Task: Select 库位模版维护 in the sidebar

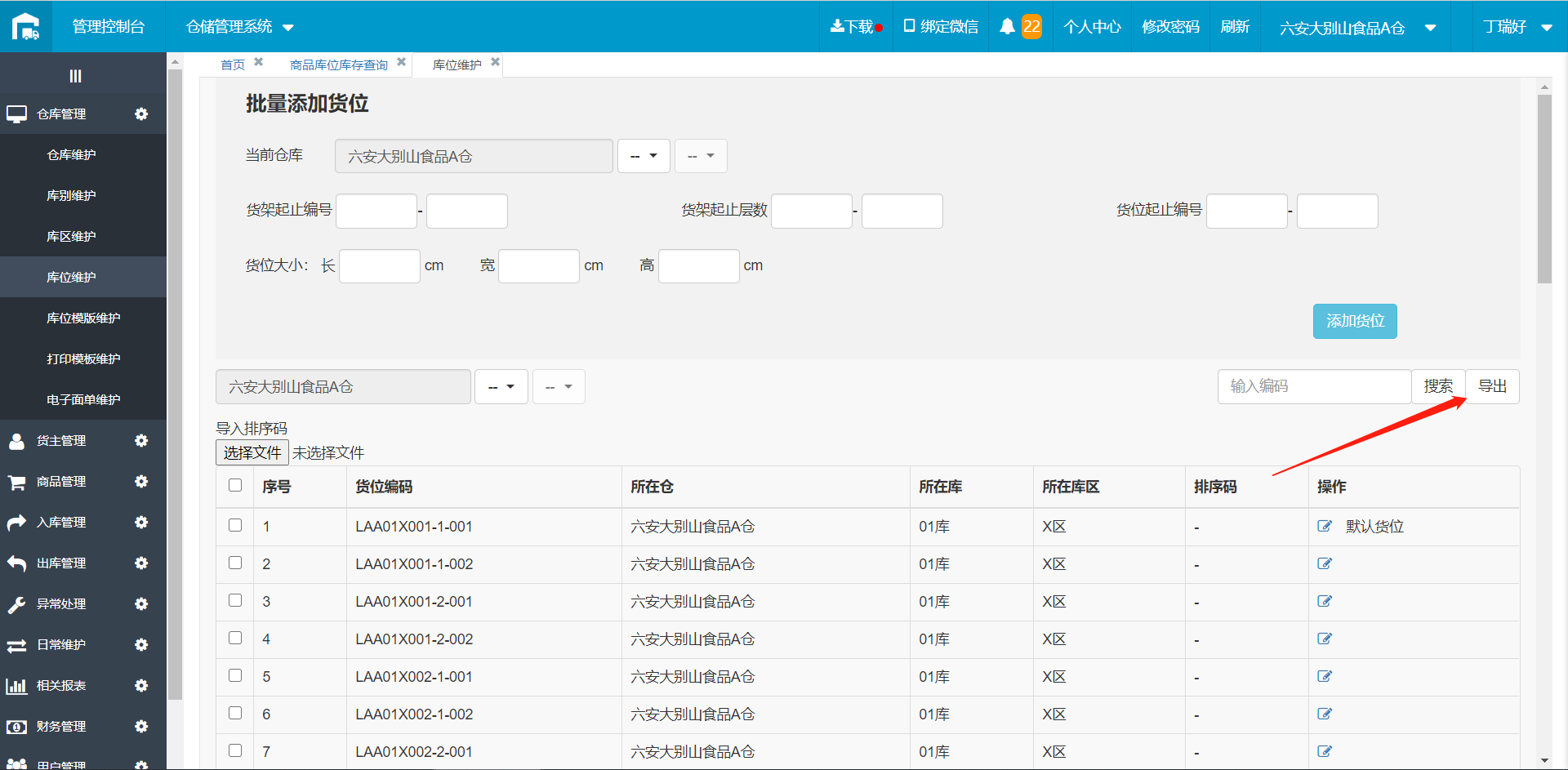Action: [83, 318]
